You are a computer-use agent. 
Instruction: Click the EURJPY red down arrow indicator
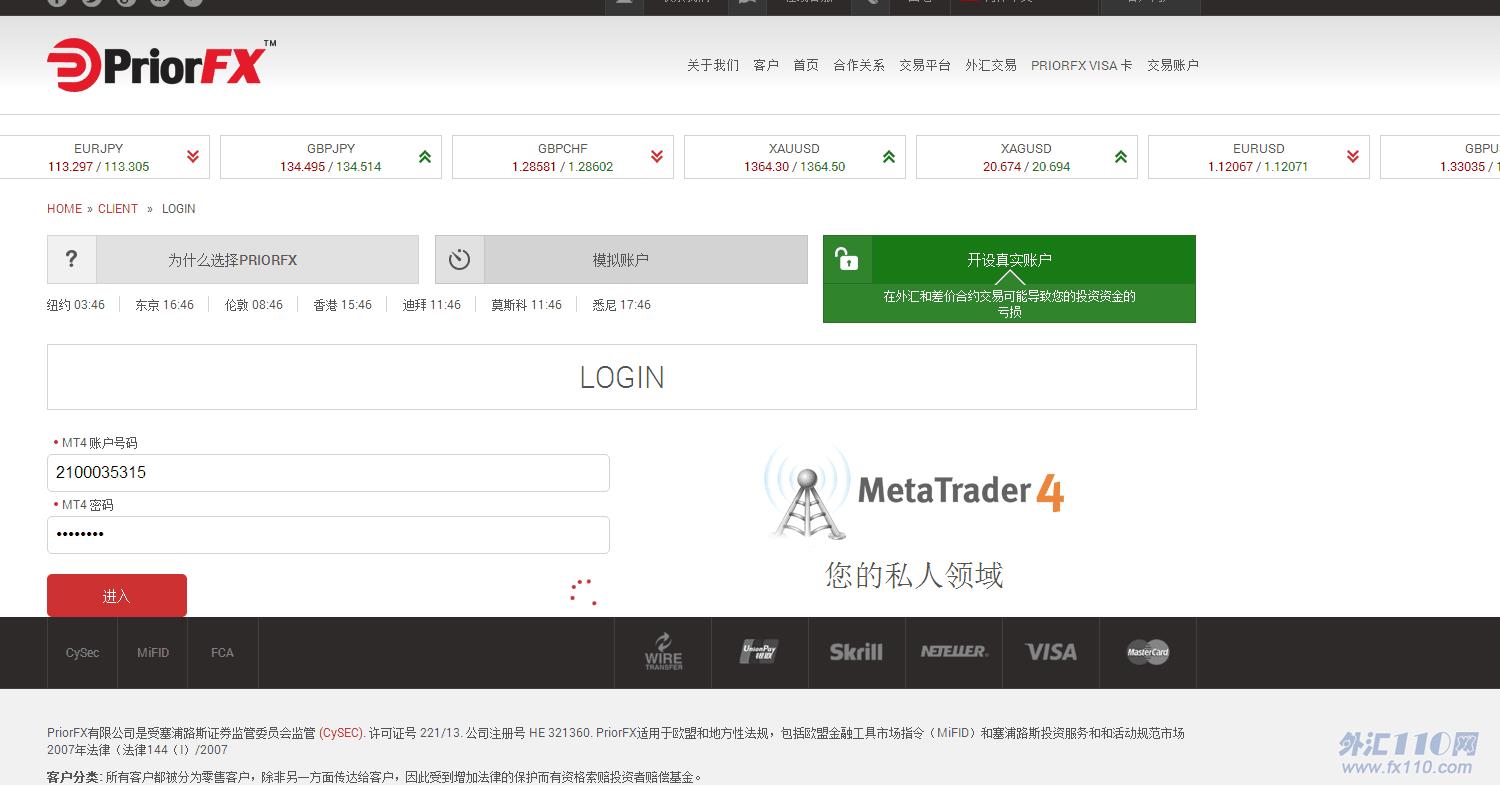[x=193, y=157]
